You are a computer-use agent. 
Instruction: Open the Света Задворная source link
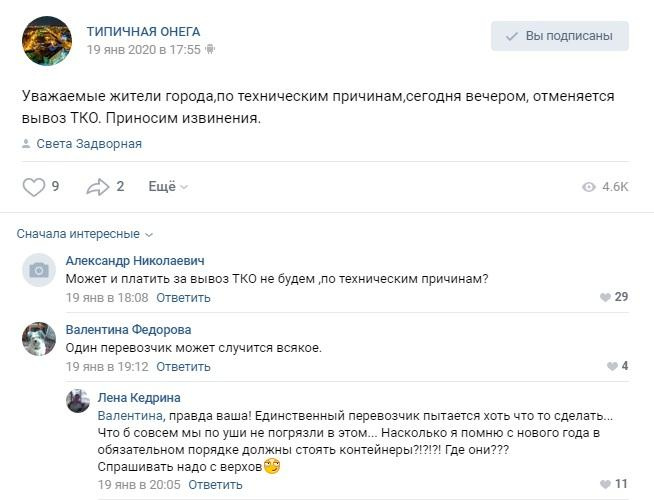[x=89, y=144]
